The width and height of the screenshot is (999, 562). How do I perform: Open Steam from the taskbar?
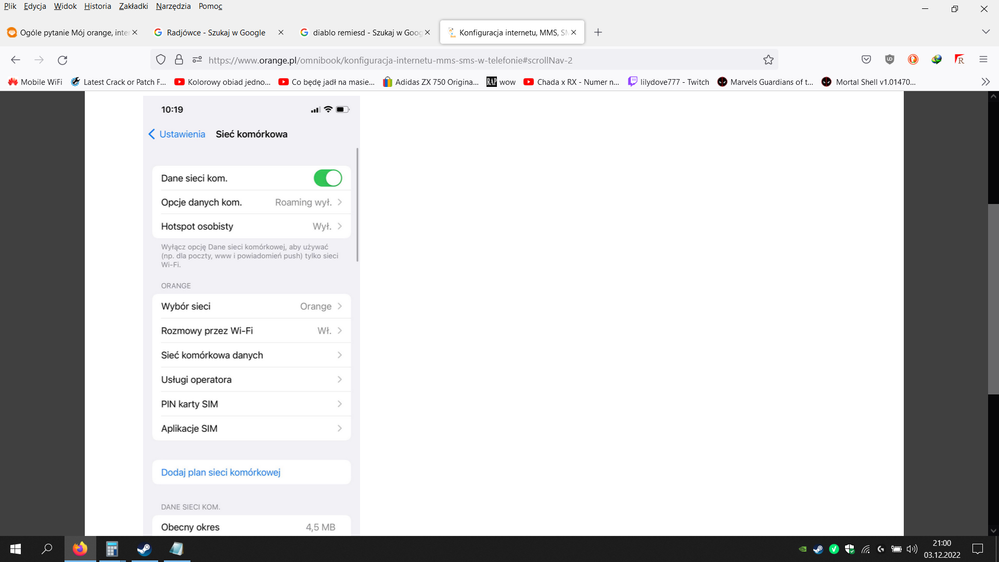pyautogui.click(x=144, y=549)
